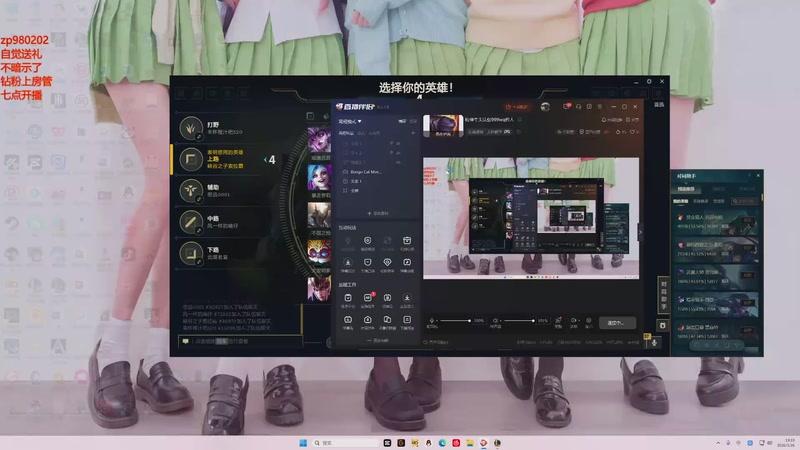Pick the blue-haired Jinx champion portrait
Screen dimensions: 800x450
[x=319, y=178]
